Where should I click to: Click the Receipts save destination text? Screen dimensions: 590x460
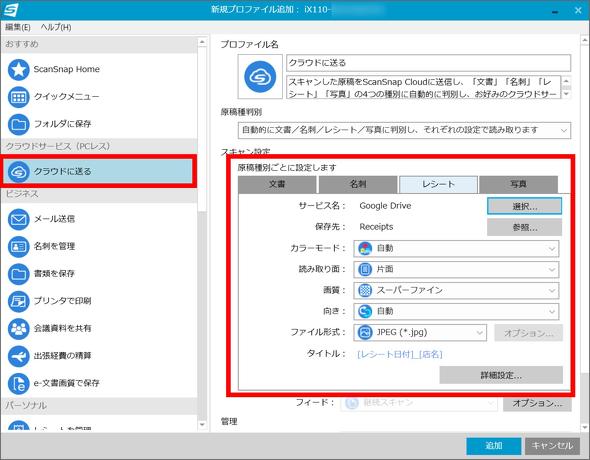pos(376,227)
